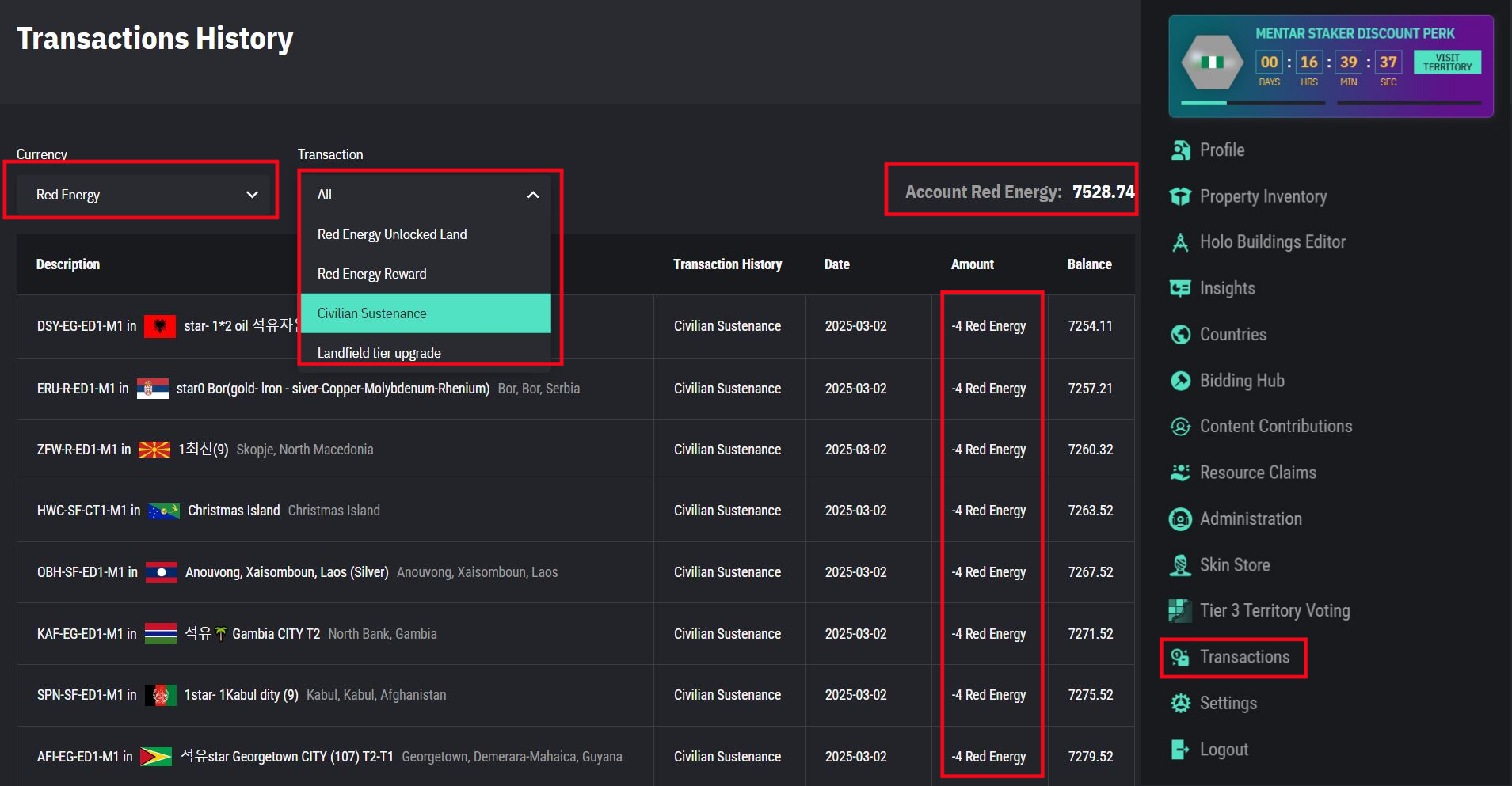Open Tier 3 Territory Voting link
Viewport: 1512px width, 786px height.
pyautogui.click(x=1274, y=610)
